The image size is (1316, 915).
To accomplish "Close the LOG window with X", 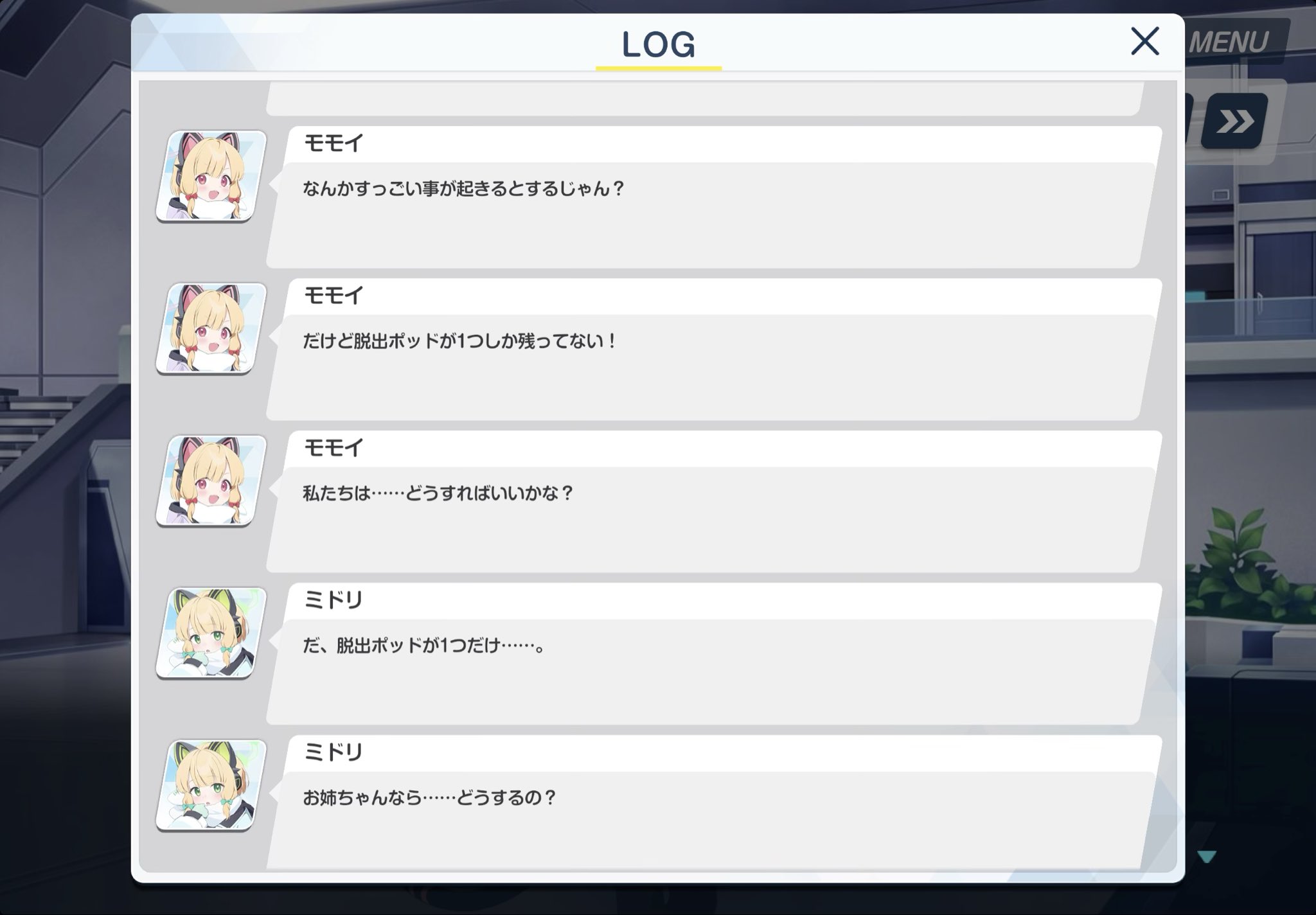I will (x=1144, y=41).
